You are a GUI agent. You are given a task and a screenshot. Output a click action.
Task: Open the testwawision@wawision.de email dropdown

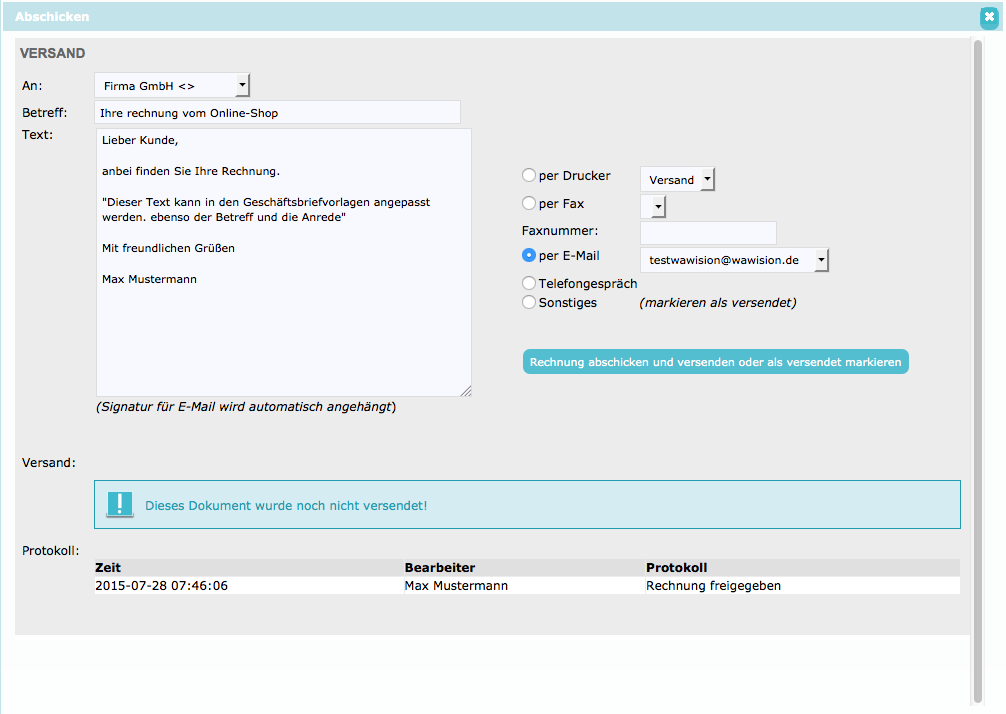(735, 260)
